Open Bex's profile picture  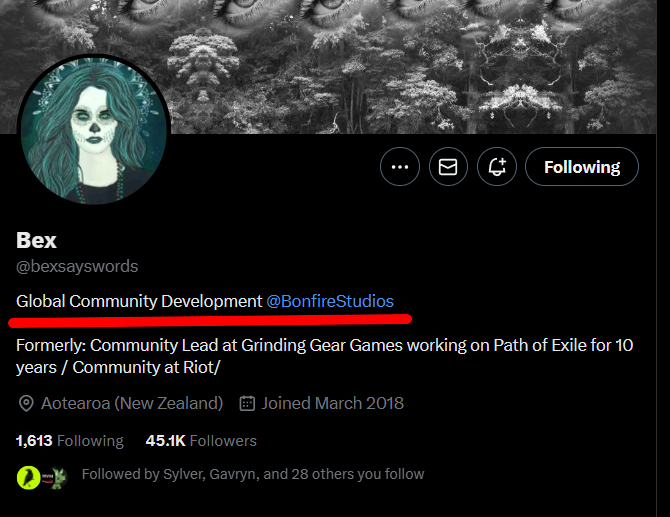coord(95,129)
